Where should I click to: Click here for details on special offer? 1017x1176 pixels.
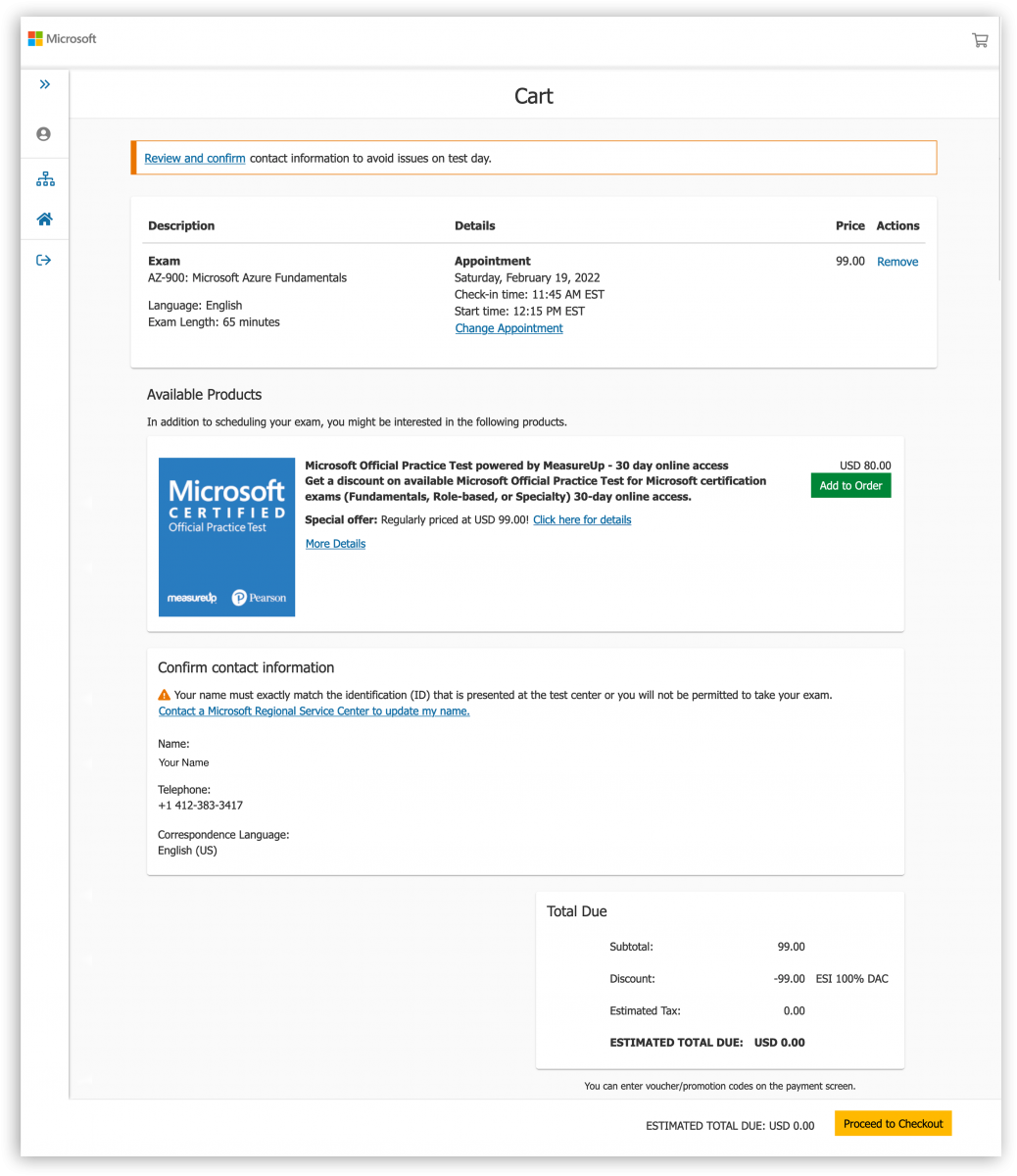[x=582, y=519]
